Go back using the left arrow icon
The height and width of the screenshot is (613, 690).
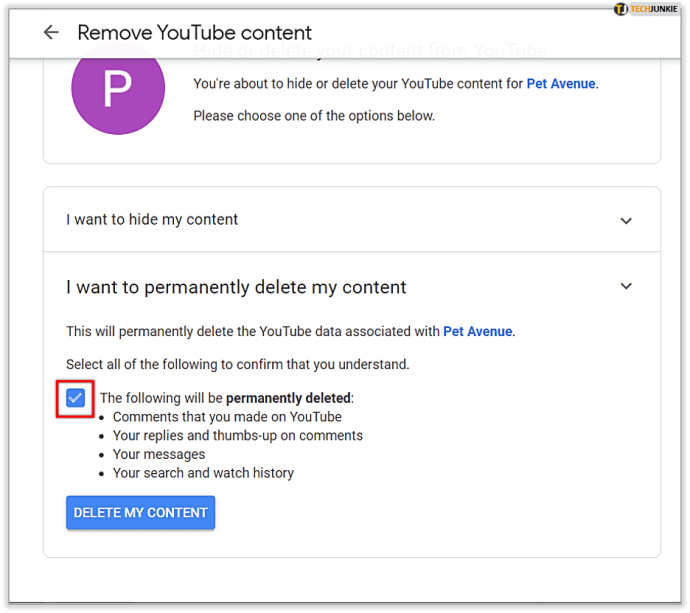[x=51, y=32]
